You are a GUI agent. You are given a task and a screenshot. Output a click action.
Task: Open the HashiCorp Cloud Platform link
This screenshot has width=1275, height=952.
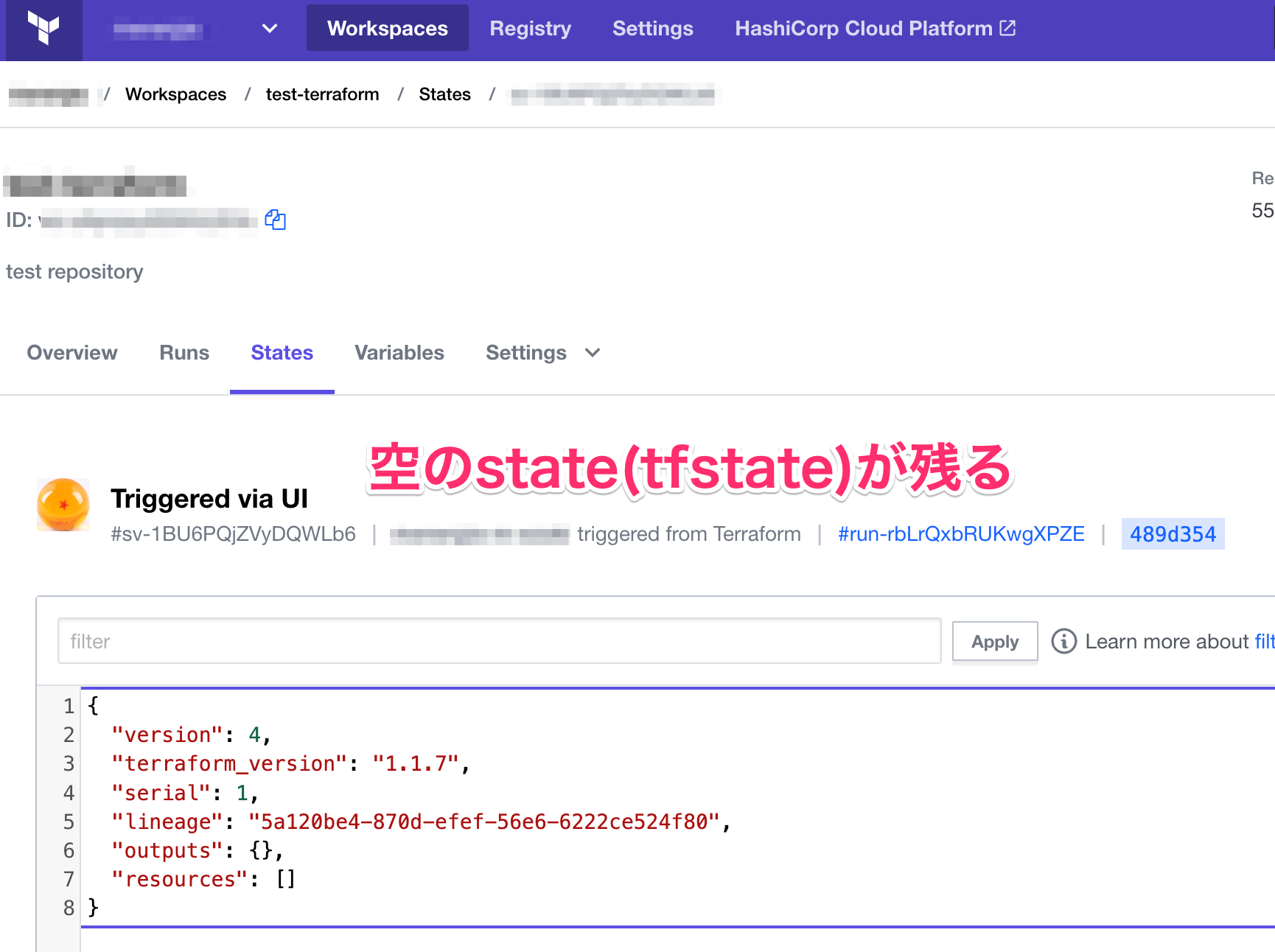point(875,28)
